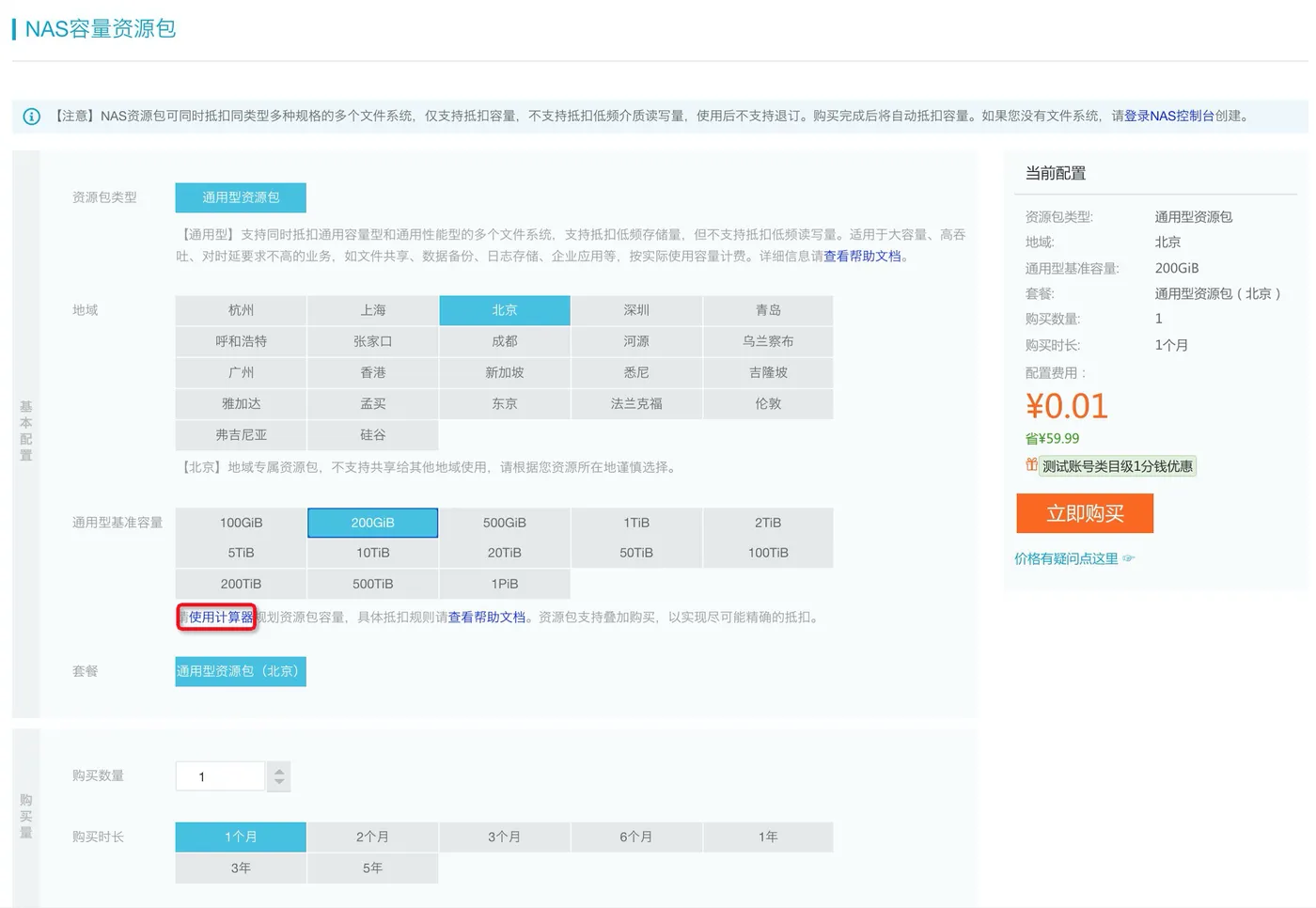Screen dimensions: 1316x908
Task: Set purchase duration to 1年
Action: coord(768,837)
